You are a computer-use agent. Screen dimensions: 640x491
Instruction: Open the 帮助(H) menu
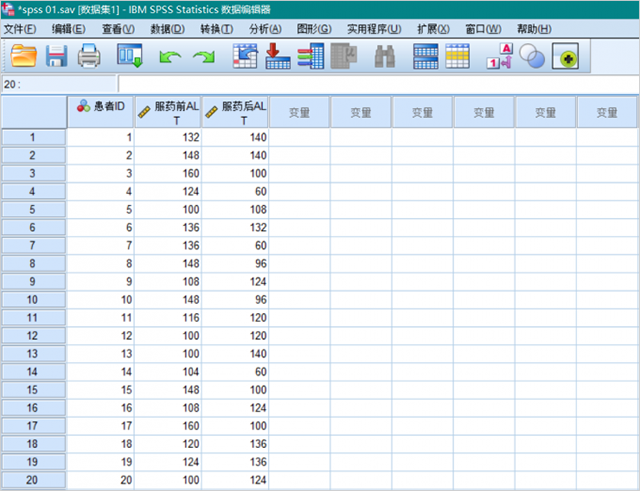(534, 29)
